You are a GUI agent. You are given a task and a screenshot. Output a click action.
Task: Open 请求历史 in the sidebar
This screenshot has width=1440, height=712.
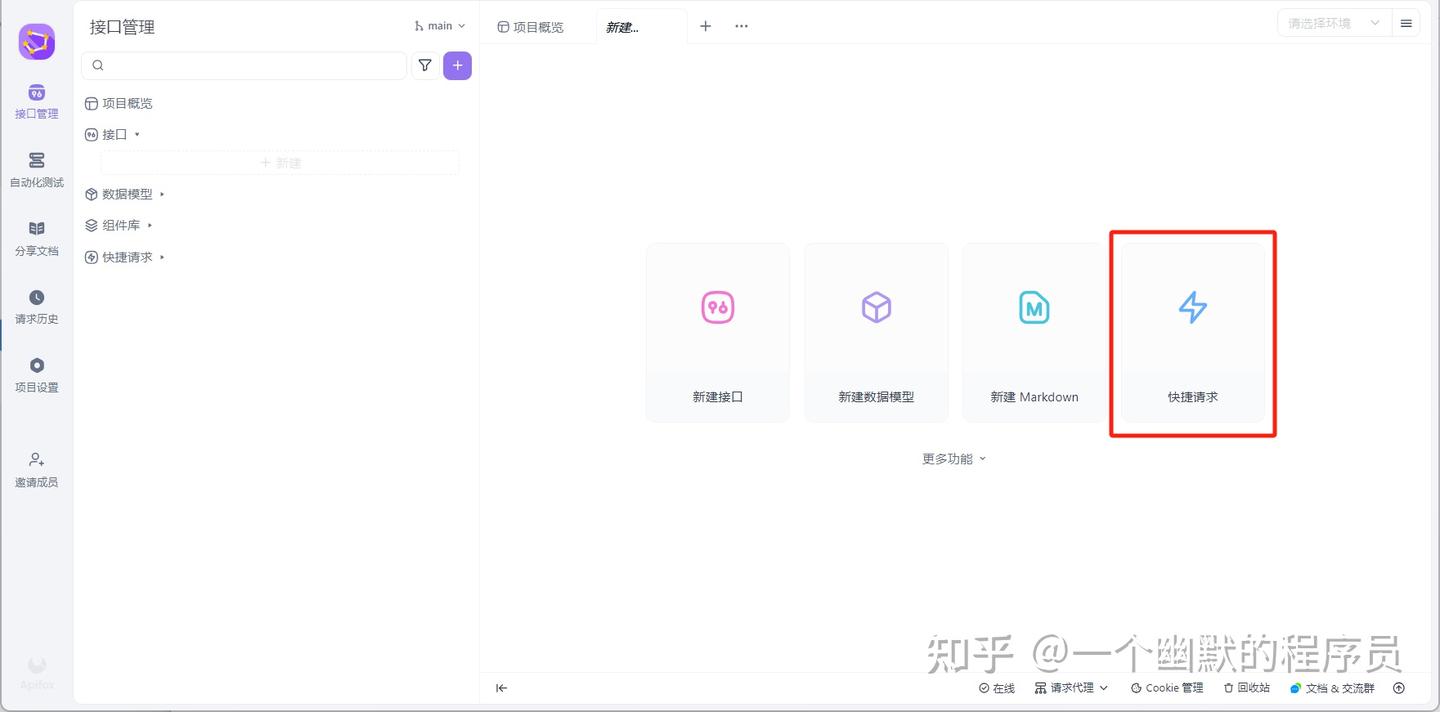coord(36,307)
